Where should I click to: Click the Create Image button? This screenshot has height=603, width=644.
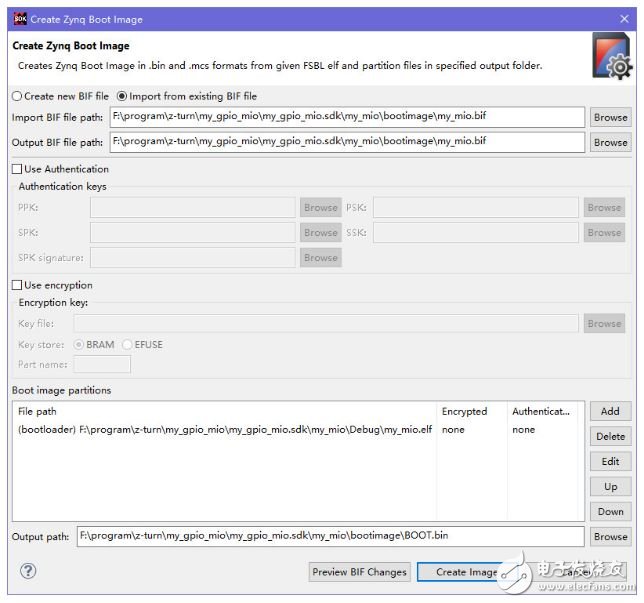pos(465,572)
